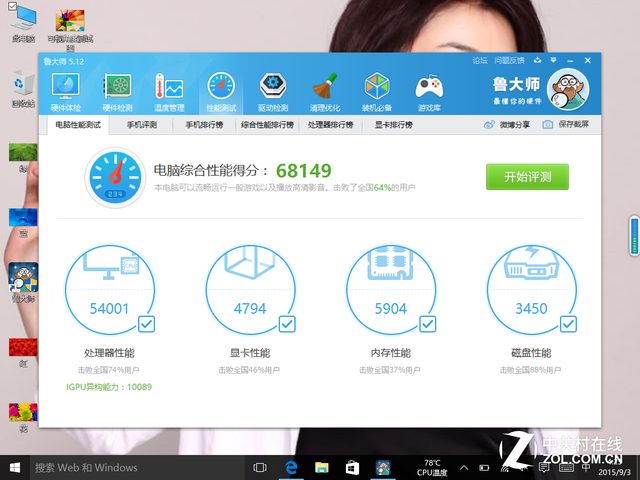
Task: Click the CPU温度 78°C taskbar readout
Action: [432, 468]
